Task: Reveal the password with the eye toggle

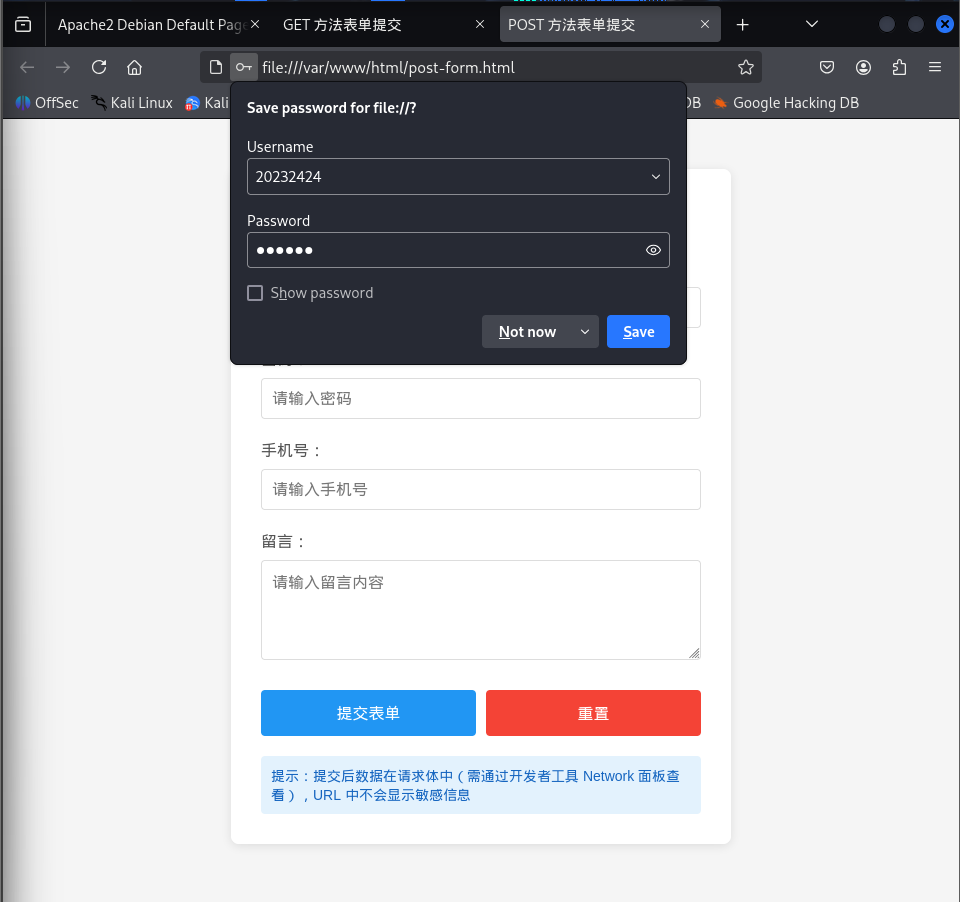Action: (653, 250)
